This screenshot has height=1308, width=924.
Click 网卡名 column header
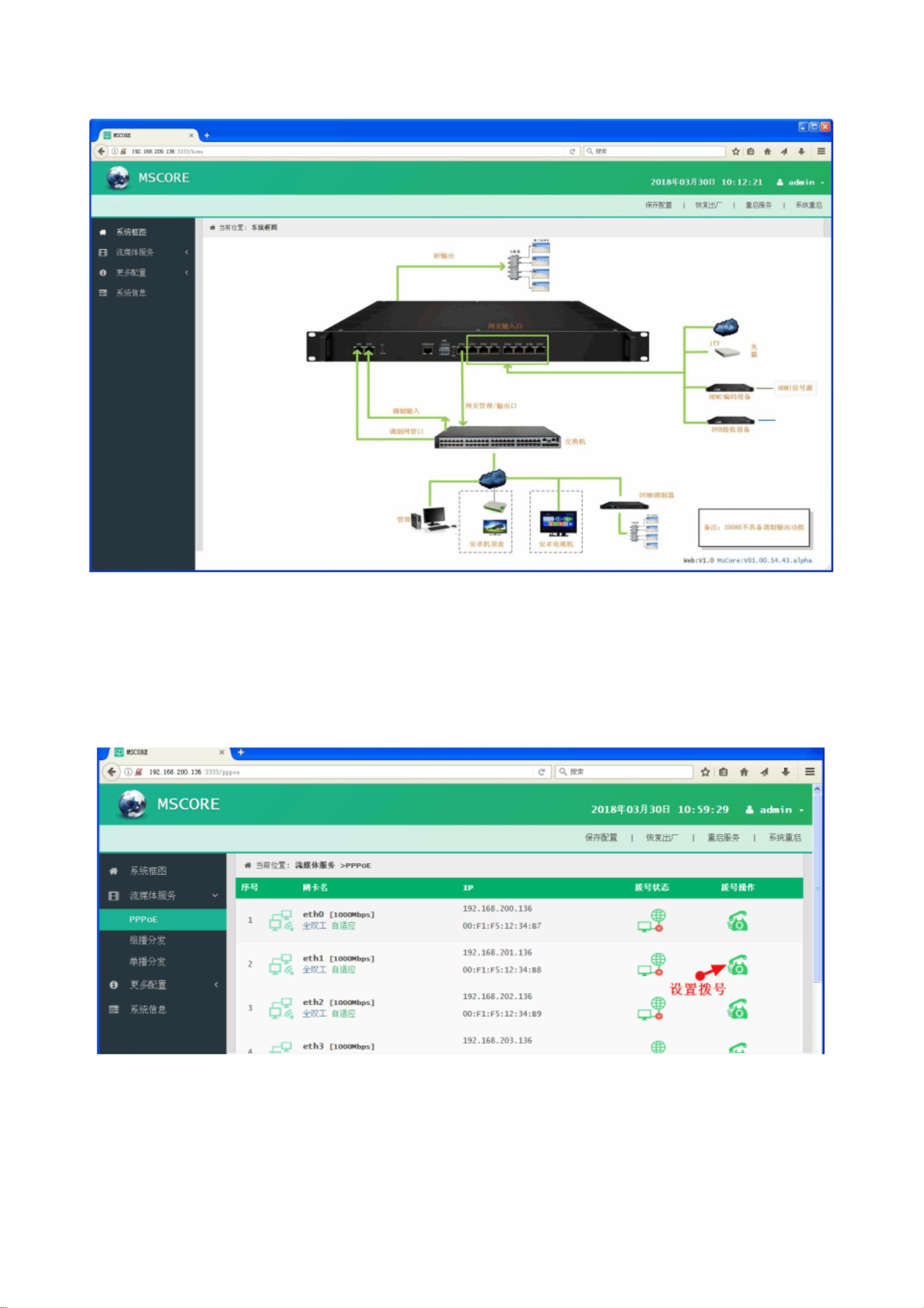coord(315,888)
